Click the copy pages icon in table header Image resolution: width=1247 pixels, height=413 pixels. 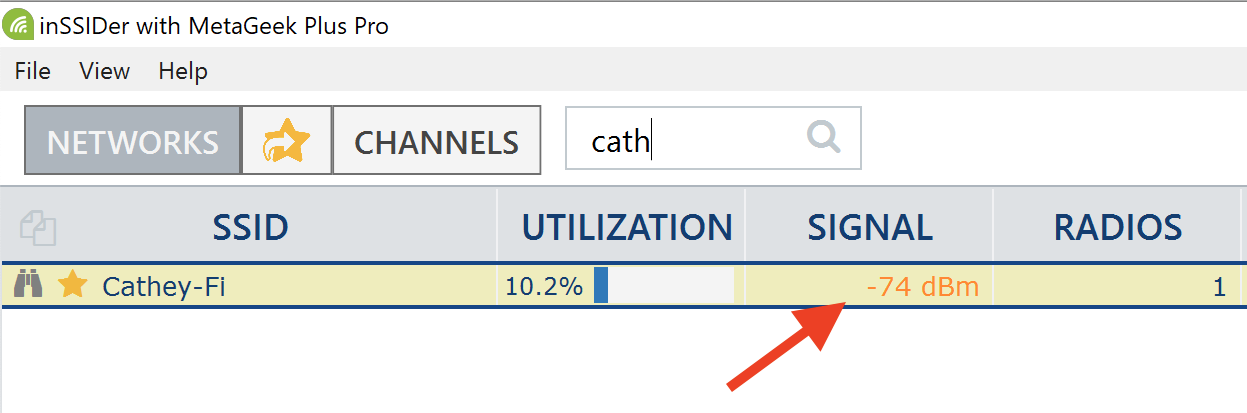[x=38, y=228]
